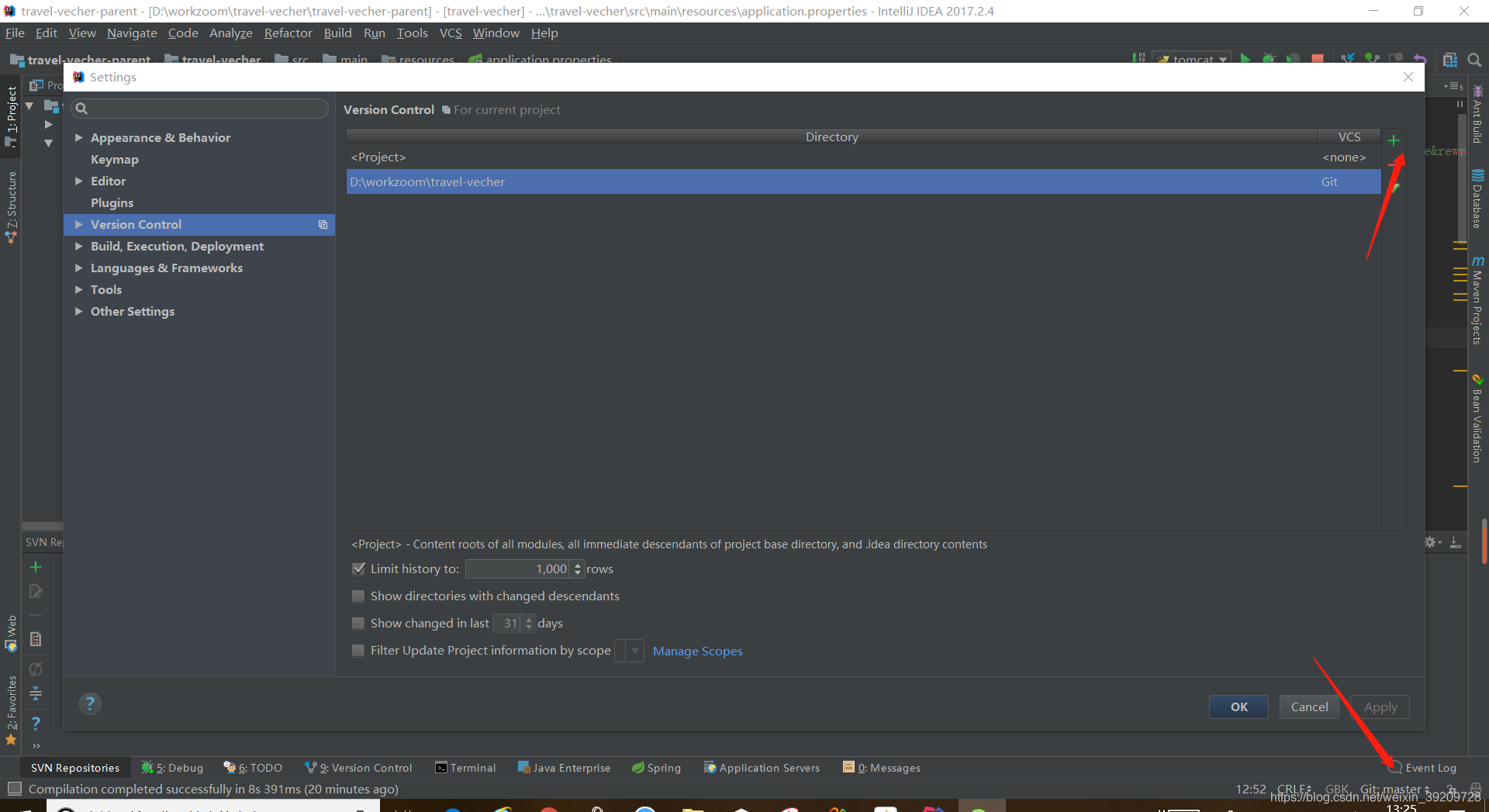Click the collapse all icon in SVN panel

click(x=36, y=693)
